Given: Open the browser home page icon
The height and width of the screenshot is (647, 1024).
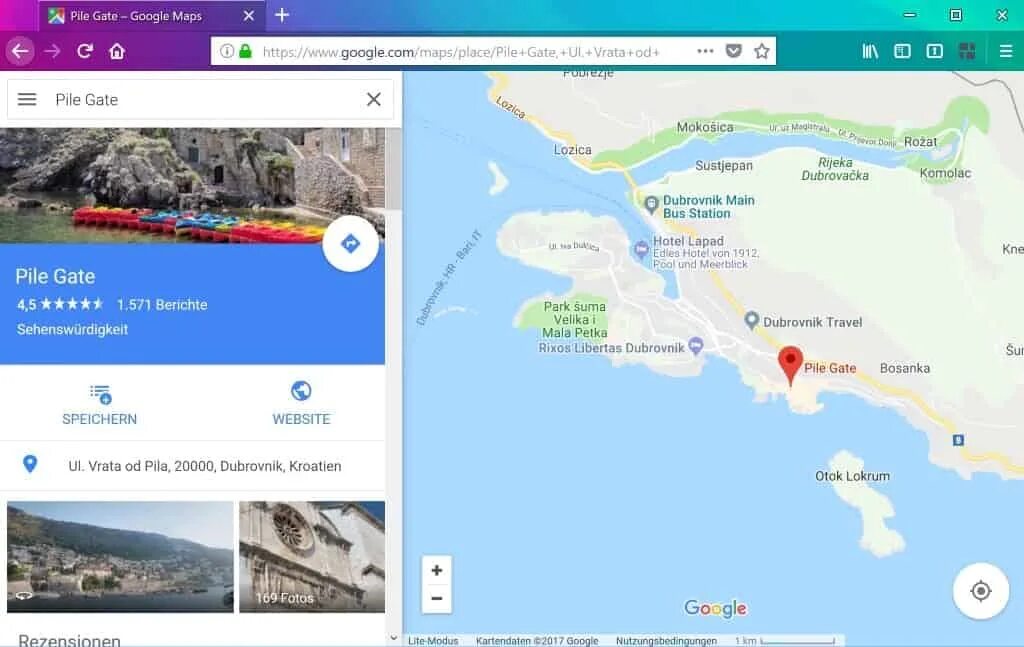Looking at the screenshot, I should click(x=117, y=51).
